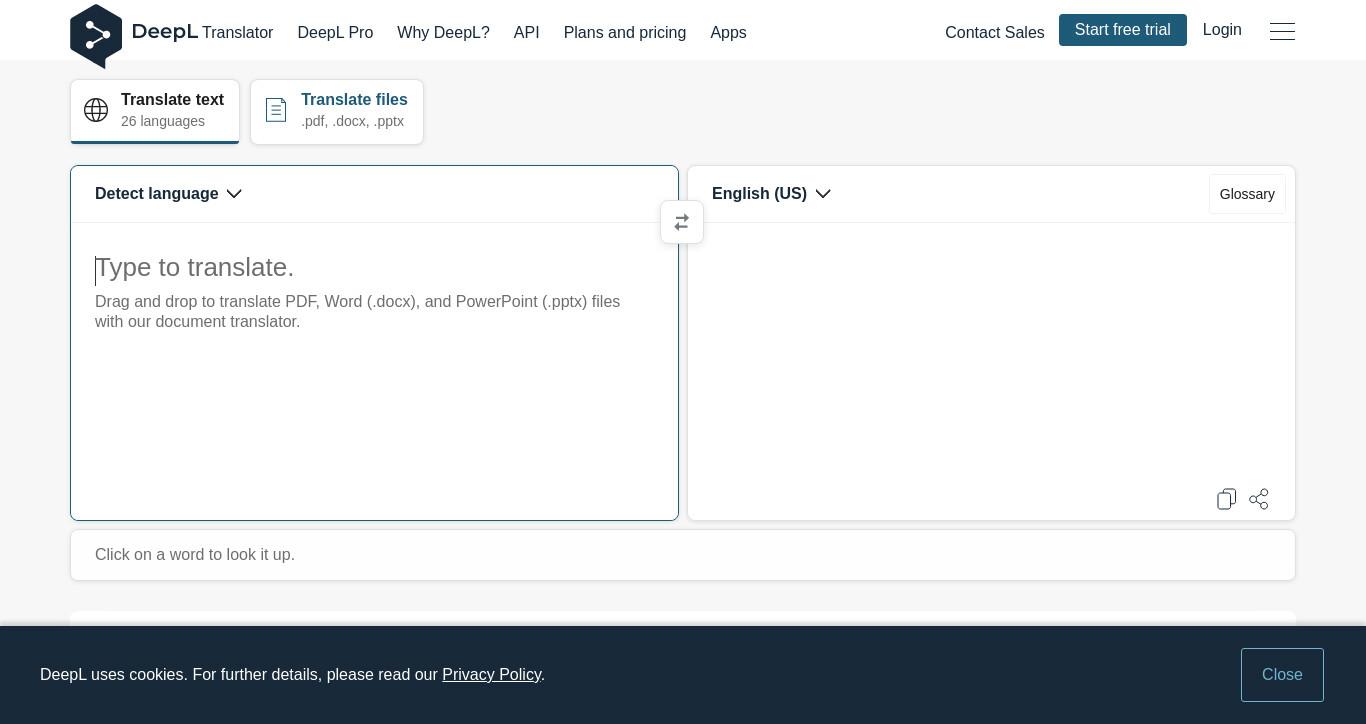Click the DeepL hexagon logo
The height and width of the screenshot is (724, 1366).
(x=96, y=36)
